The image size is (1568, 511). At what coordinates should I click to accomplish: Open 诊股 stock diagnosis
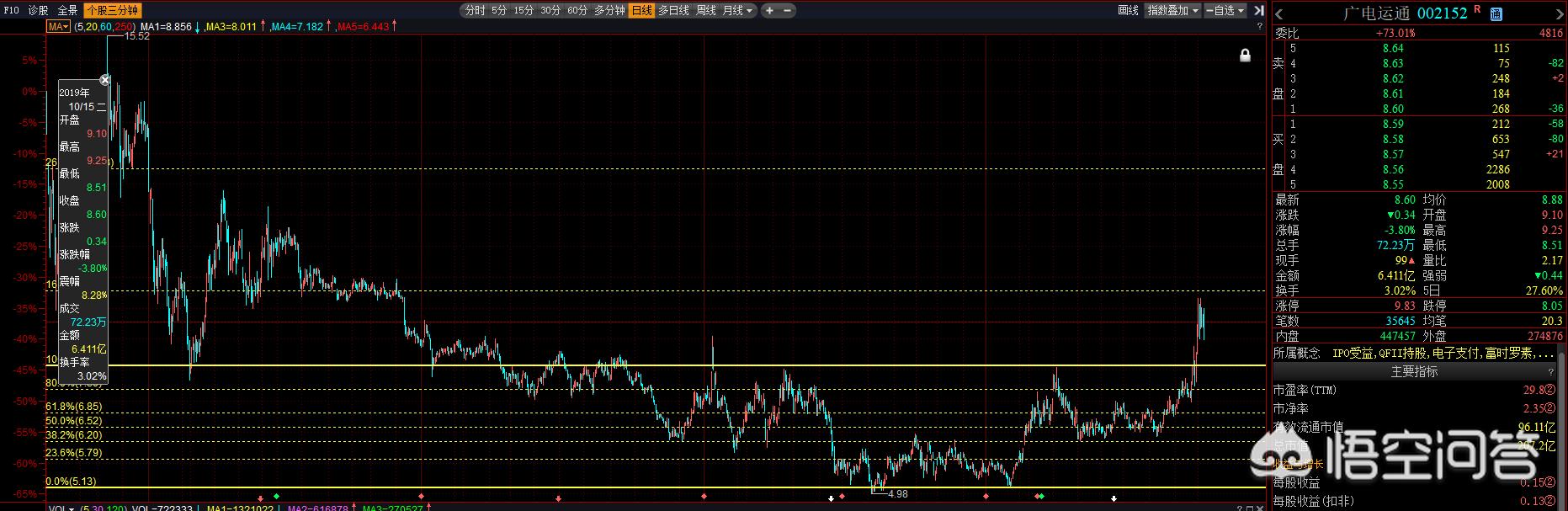pyautogui.click(x=38, y=11)
